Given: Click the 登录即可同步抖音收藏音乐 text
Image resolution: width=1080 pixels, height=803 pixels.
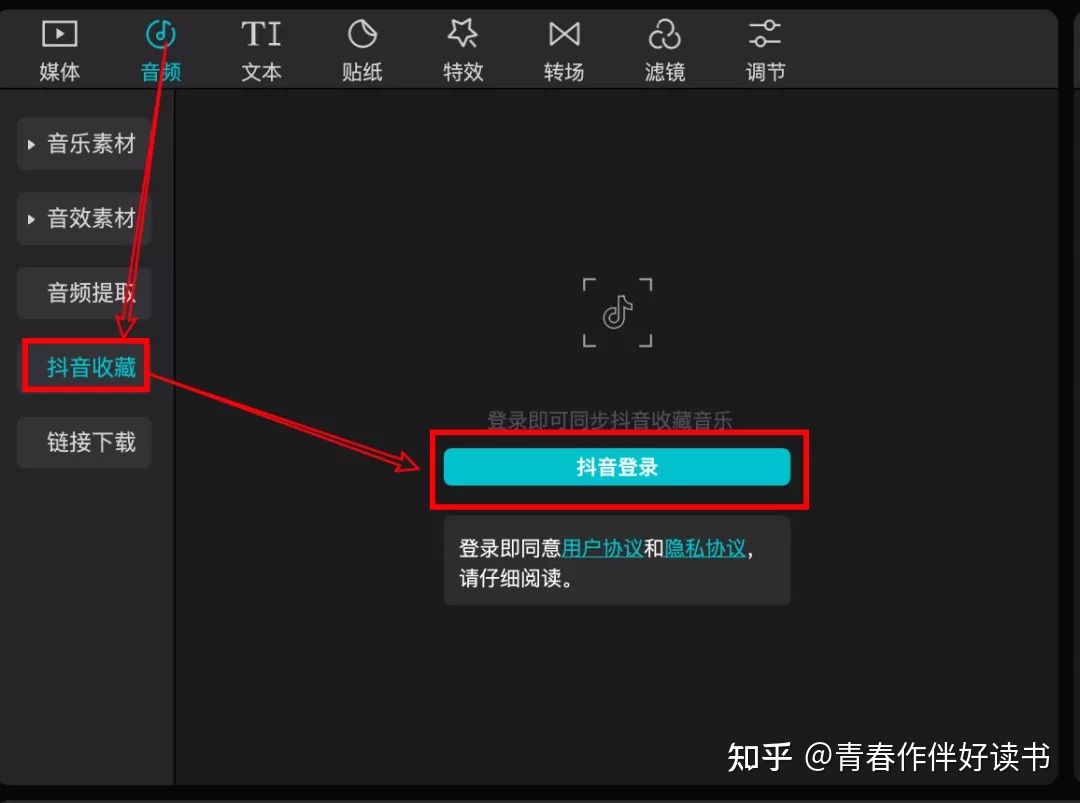Looking at the screenshot, I should pyautogui.click(x=610, y=419).
